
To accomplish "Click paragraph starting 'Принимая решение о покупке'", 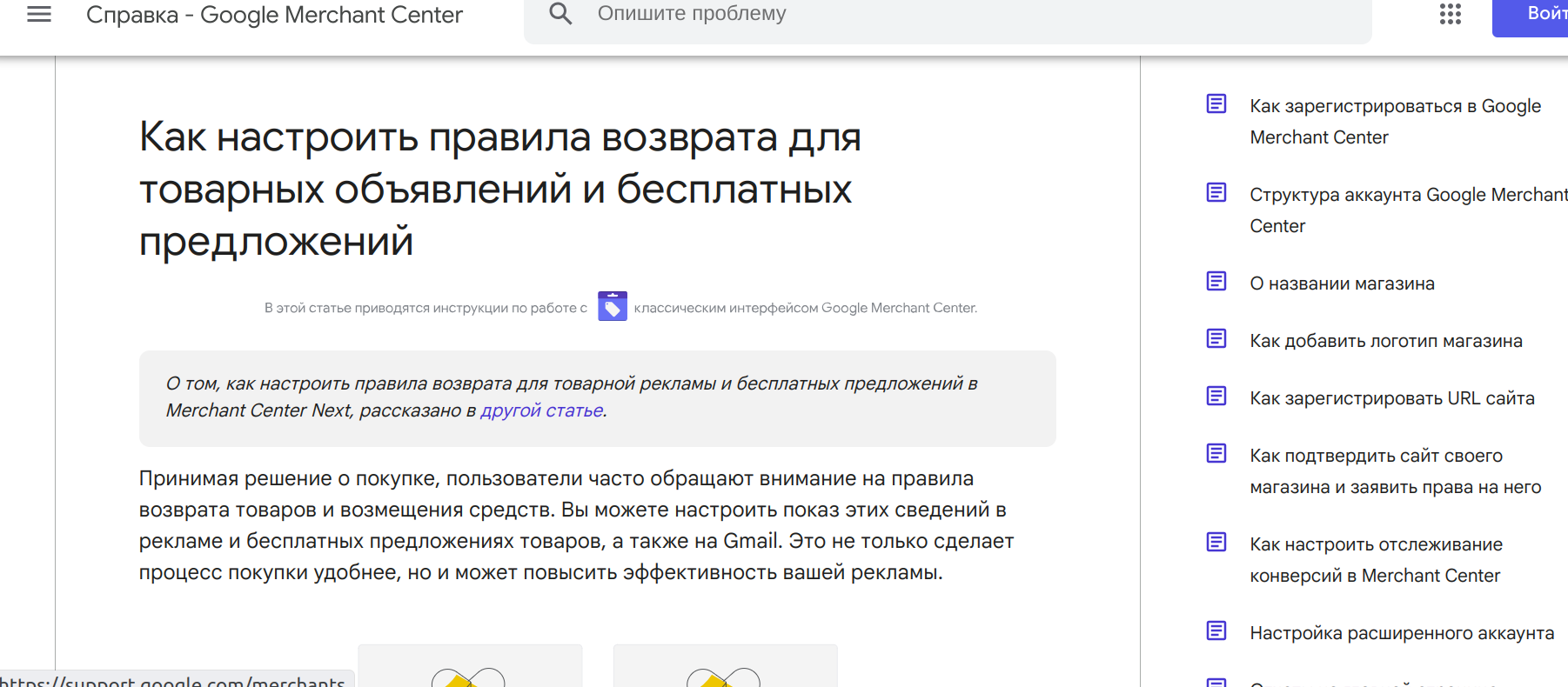I will pyautogui.click(x=576, y=525).
